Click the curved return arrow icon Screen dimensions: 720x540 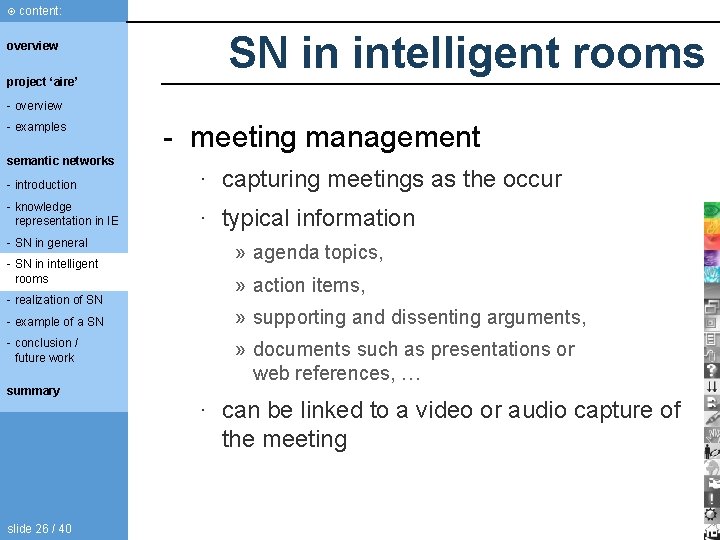coord(712,403)
